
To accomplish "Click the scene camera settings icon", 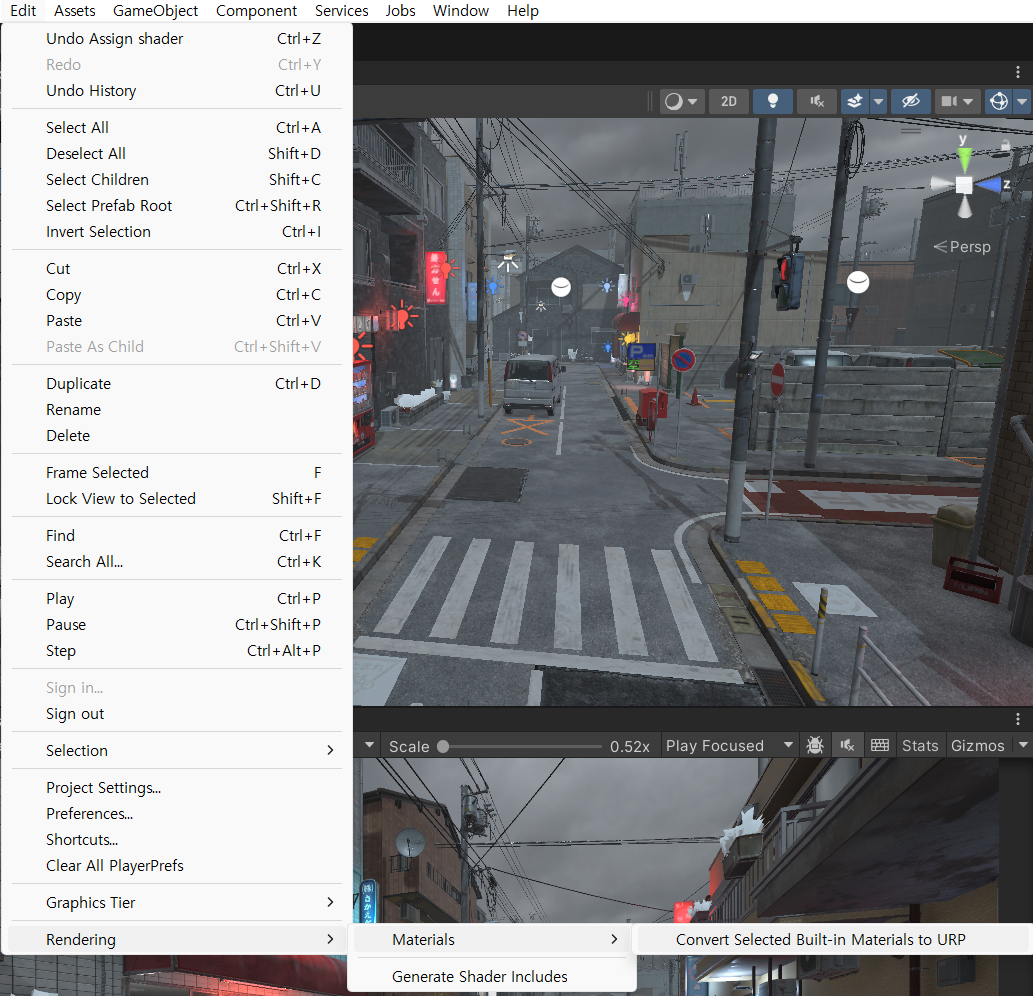I will pyautogui.click(x=949, y=101).
